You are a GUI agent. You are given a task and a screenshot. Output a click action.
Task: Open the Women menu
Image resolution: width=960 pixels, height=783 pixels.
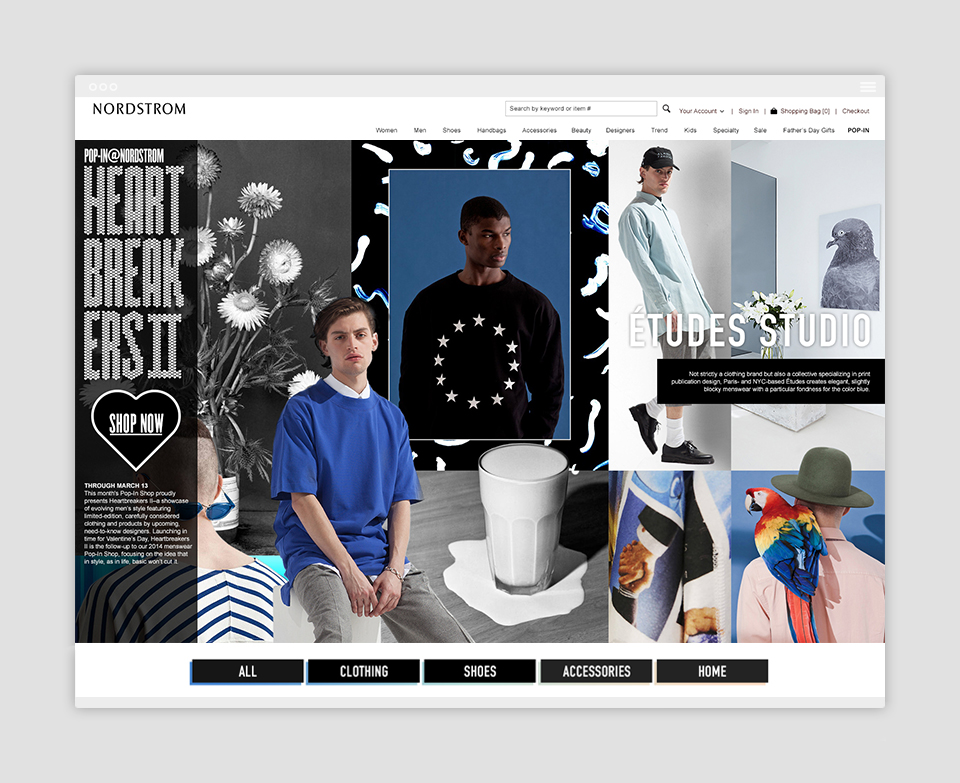pyautogui.click(x=386, y=130)
